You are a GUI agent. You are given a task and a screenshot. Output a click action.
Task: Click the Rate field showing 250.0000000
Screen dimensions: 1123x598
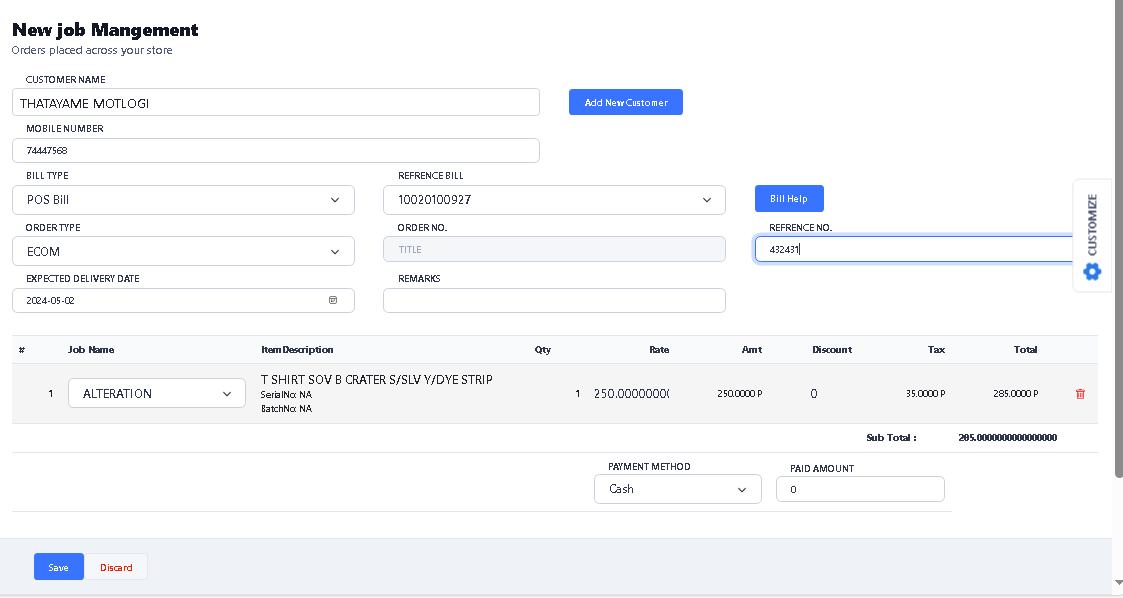631,393
